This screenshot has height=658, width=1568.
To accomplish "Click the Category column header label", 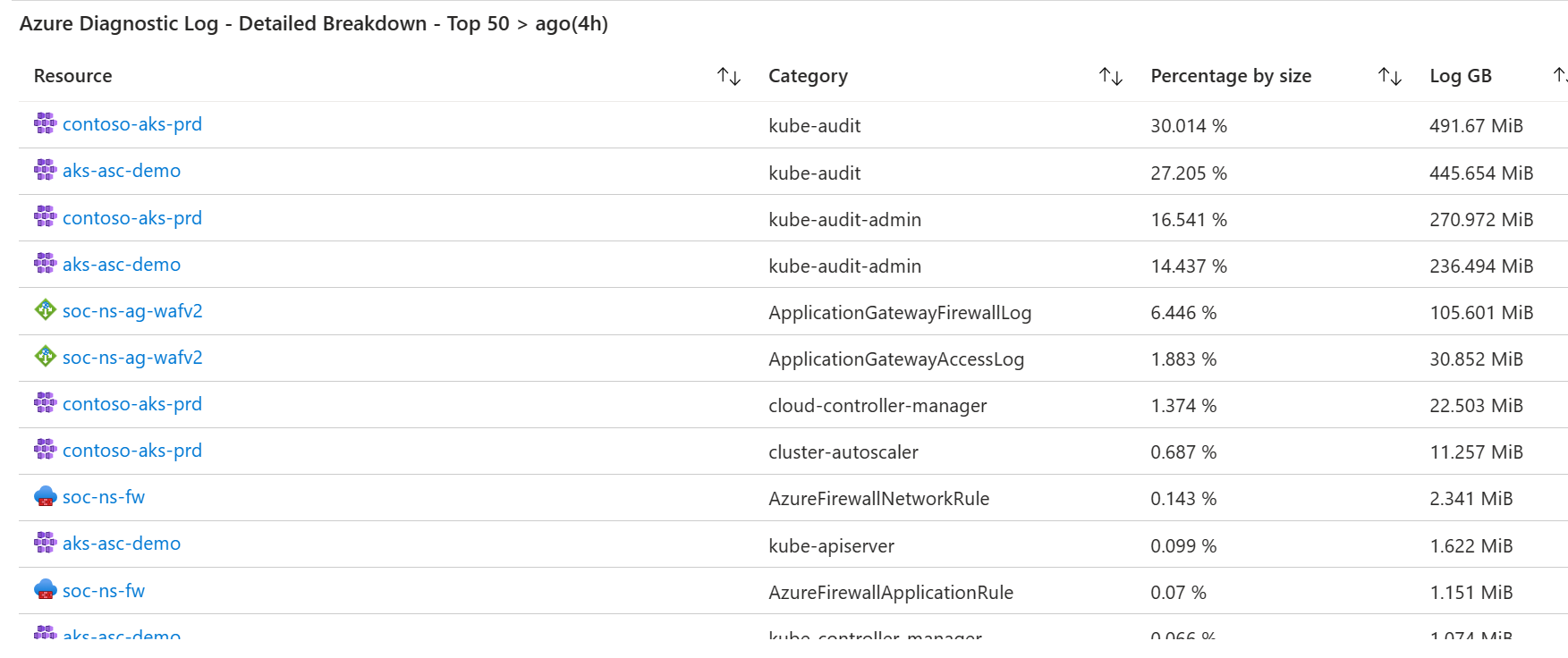I will coord(808,76).
